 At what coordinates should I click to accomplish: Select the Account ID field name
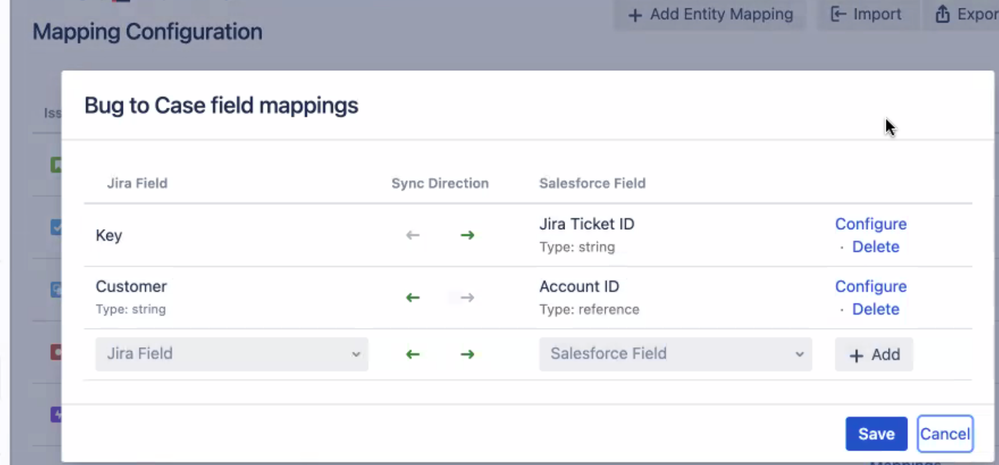click(x=579, y=287)
